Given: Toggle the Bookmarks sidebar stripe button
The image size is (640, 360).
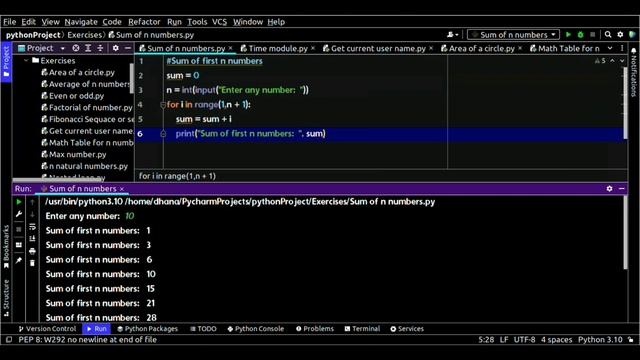Looking at the screenshot, I should tap(6, 247).
